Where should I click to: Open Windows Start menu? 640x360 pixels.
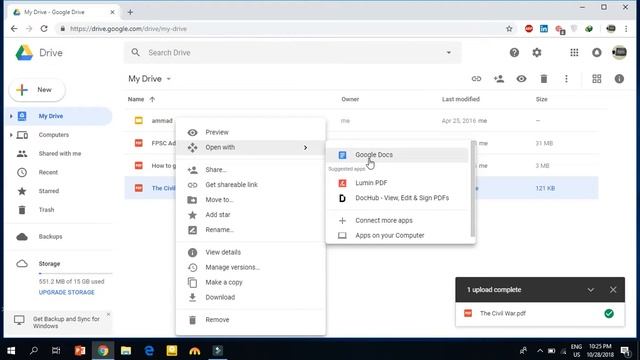point(11,351)
